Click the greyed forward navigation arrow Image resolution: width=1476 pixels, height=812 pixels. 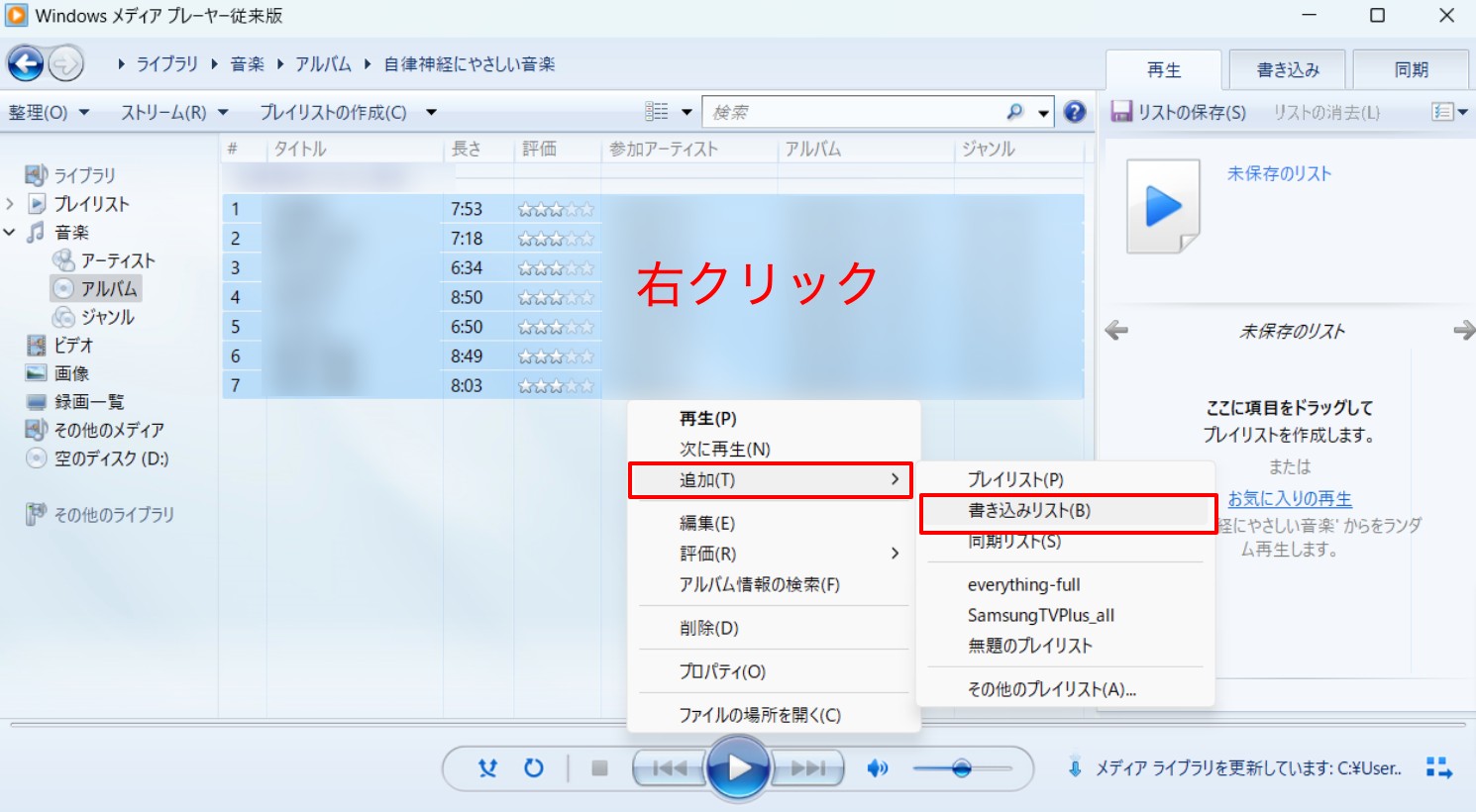click(x=65, y=64)
